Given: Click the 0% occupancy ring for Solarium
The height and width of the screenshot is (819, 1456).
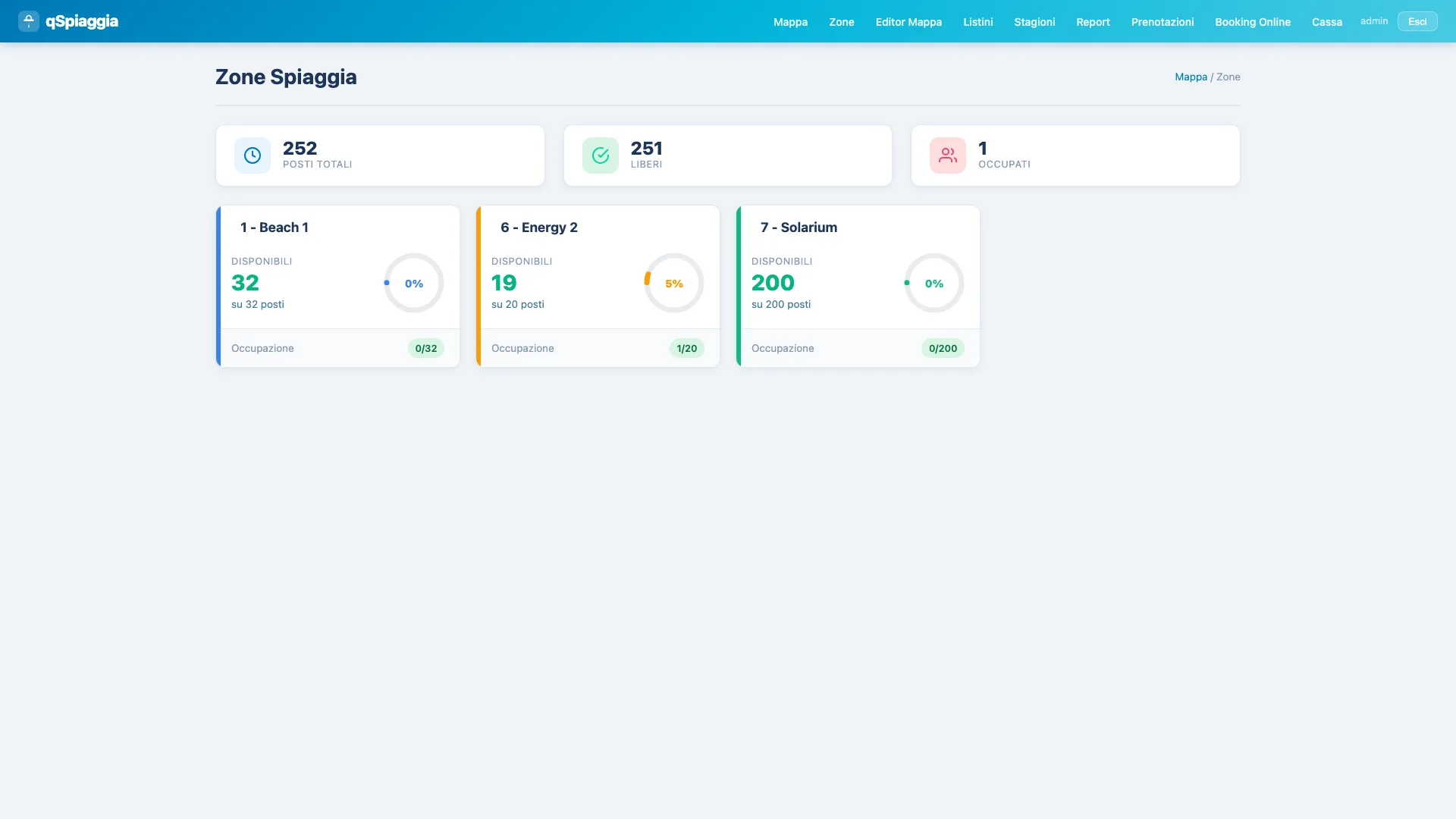Looking at the screenshot, I should click(934, 283).
